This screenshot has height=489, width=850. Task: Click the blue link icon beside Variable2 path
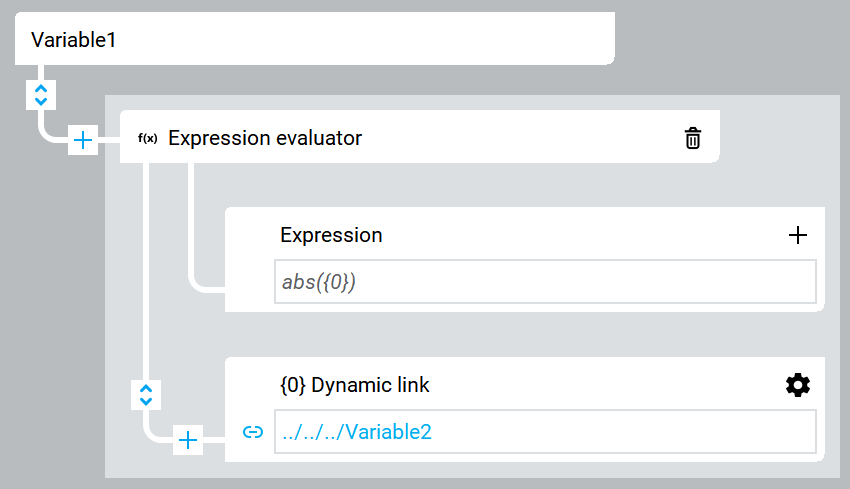tap(253, 432)
